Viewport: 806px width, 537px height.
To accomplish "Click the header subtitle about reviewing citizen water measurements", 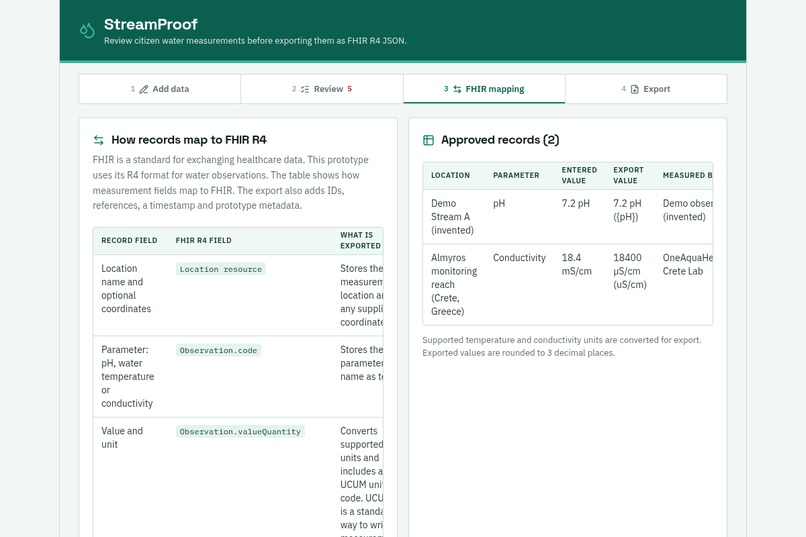I will coord(255,41).
